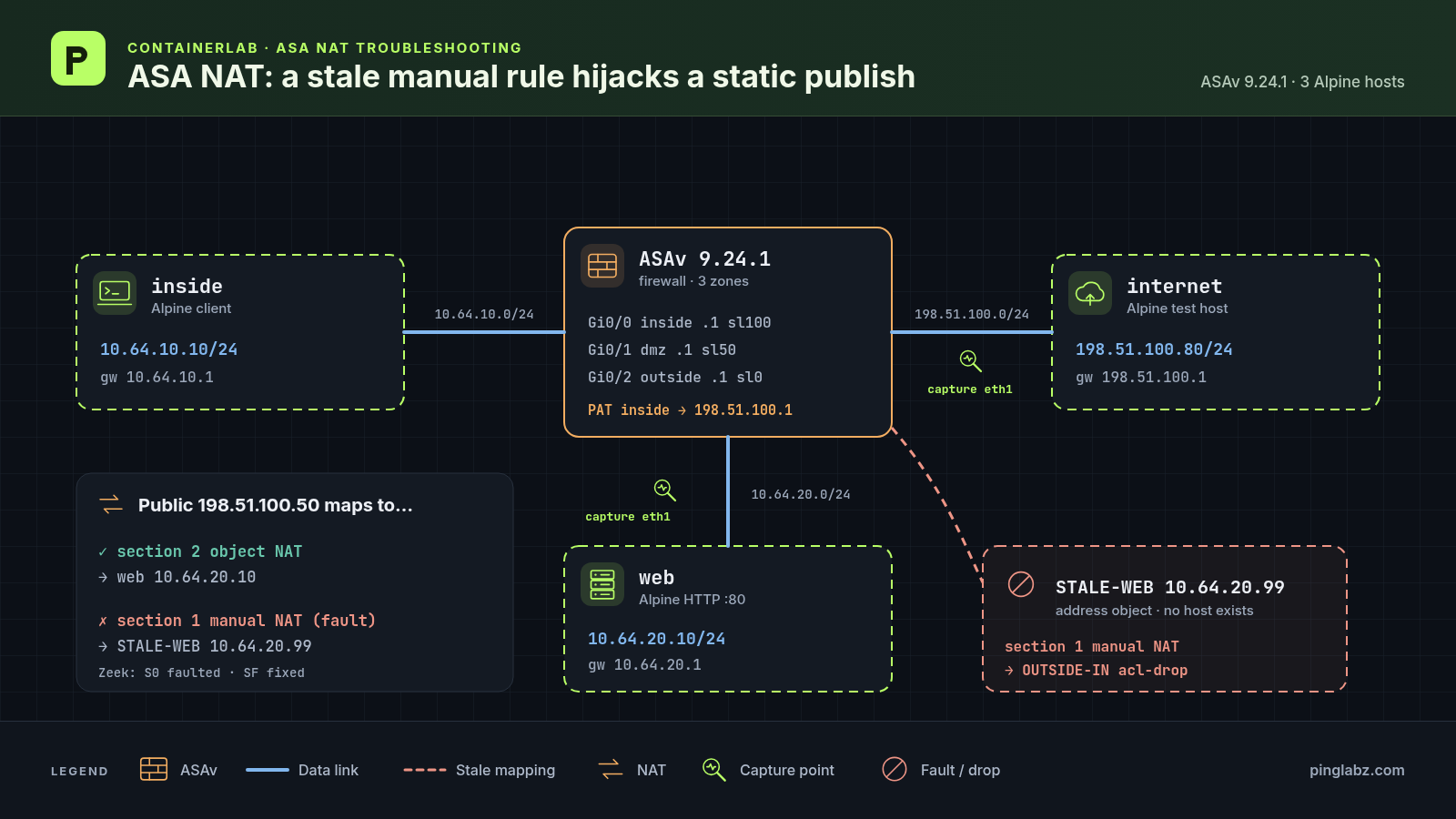The image size is (1456, 819).
Task: Click capture point icon near internet link
Action: coord(970,361)
